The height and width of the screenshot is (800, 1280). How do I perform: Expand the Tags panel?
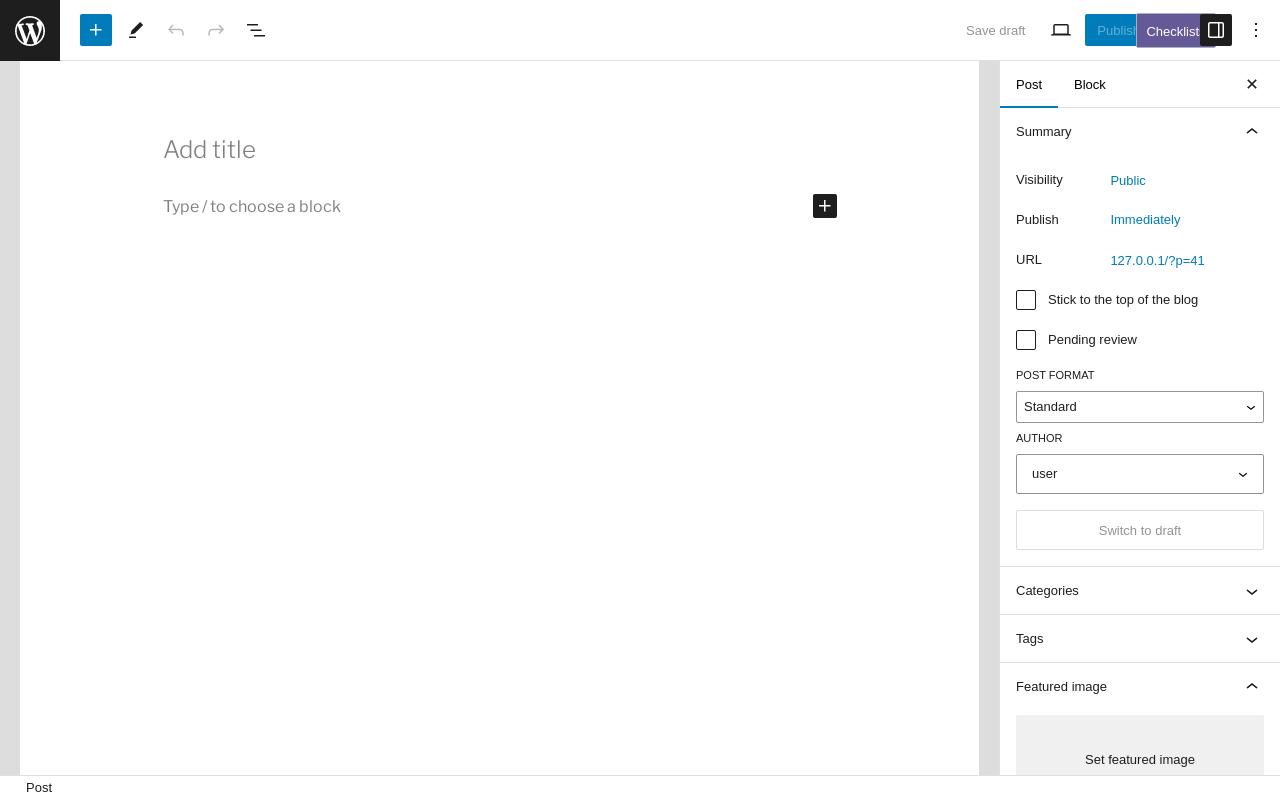[x=1140, y=639]
